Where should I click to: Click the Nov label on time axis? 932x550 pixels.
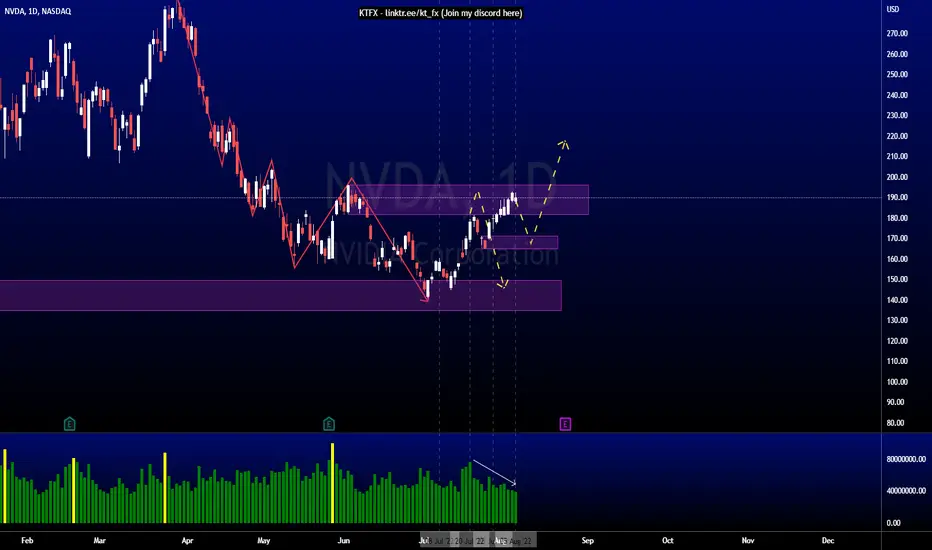click(748, 540)
